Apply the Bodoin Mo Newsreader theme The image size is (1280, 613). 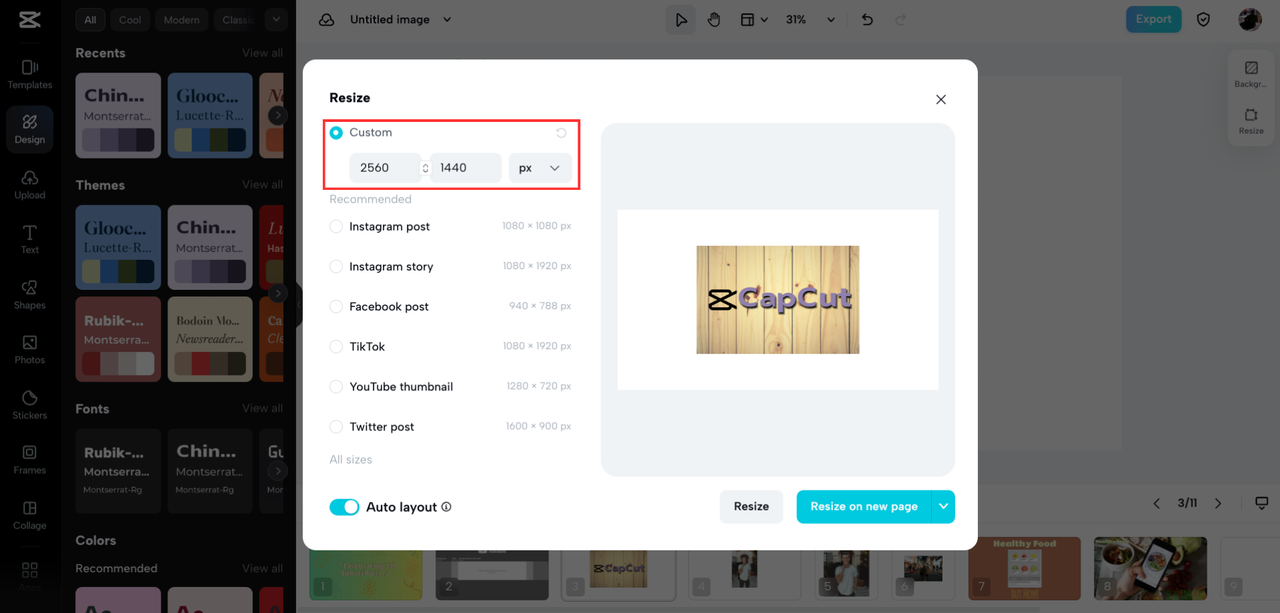(x=210, y=339)
